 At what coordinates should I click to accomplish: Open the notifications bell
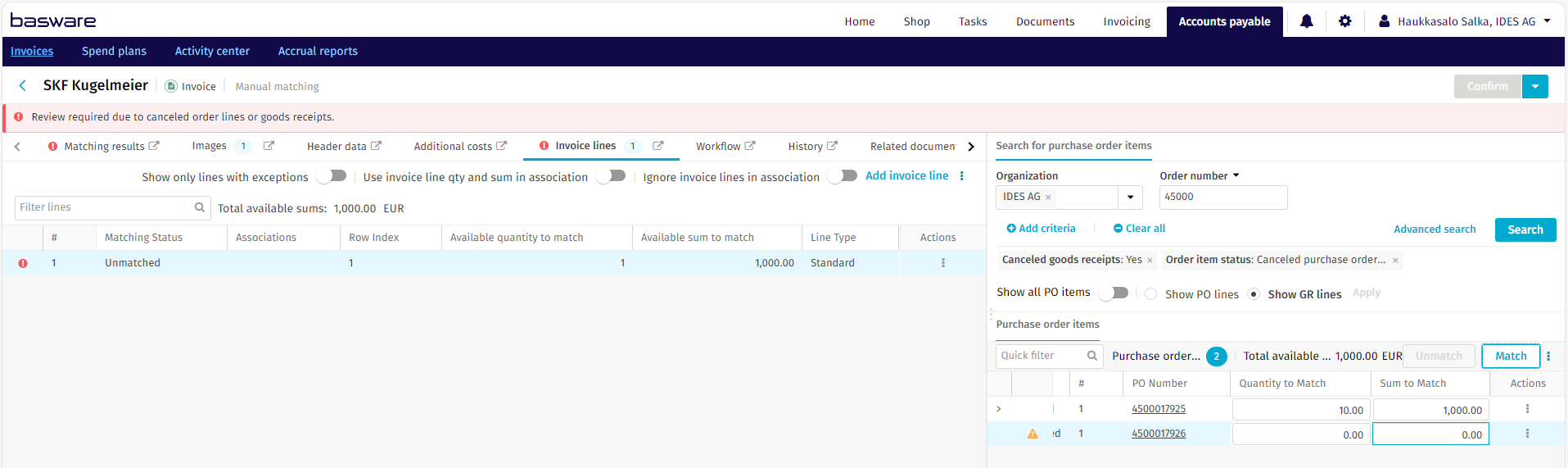pos(1306,21)
